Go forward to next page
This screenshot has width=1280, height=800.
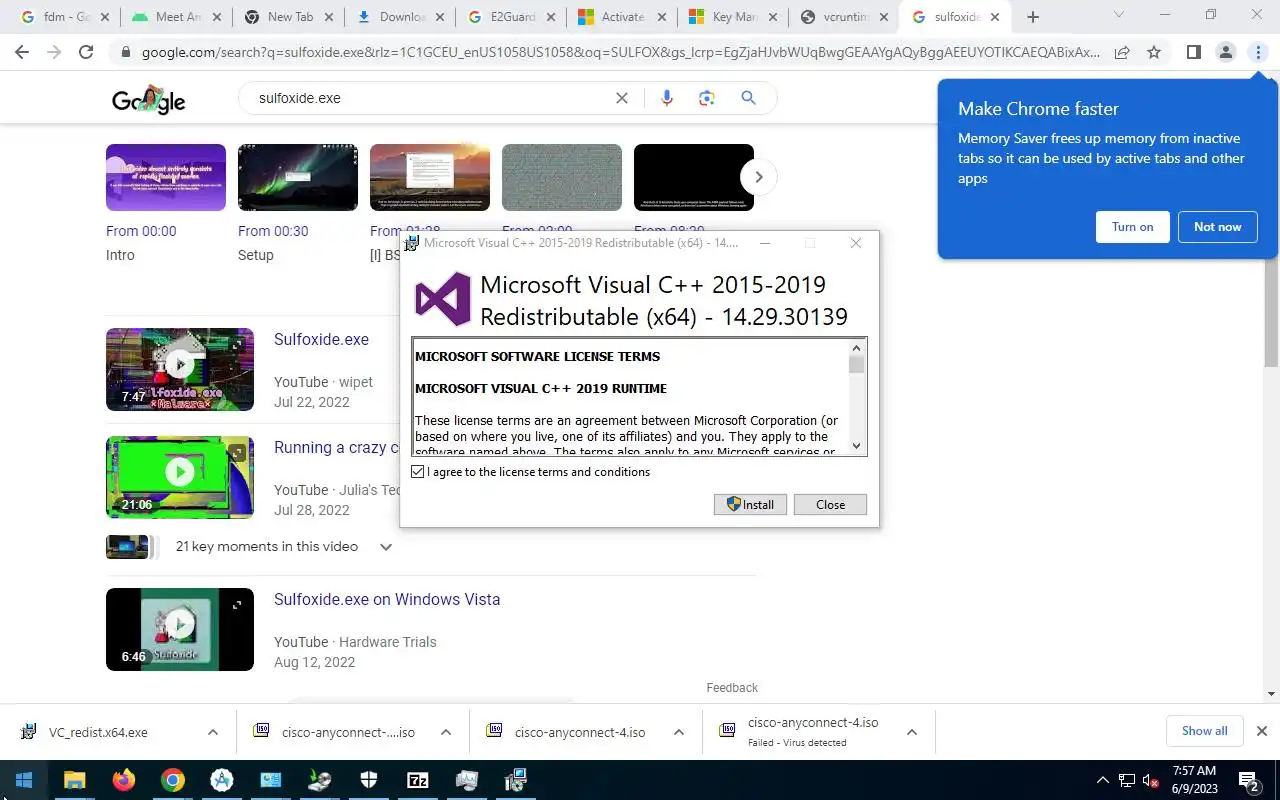54,52
